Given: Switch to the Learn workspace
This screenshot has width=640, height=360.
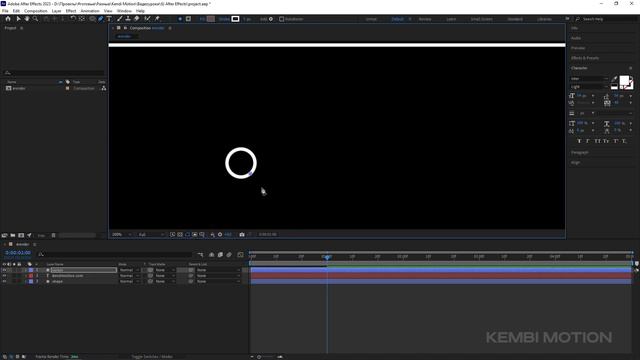Looking at the screenshot, I should pos(451,19).
